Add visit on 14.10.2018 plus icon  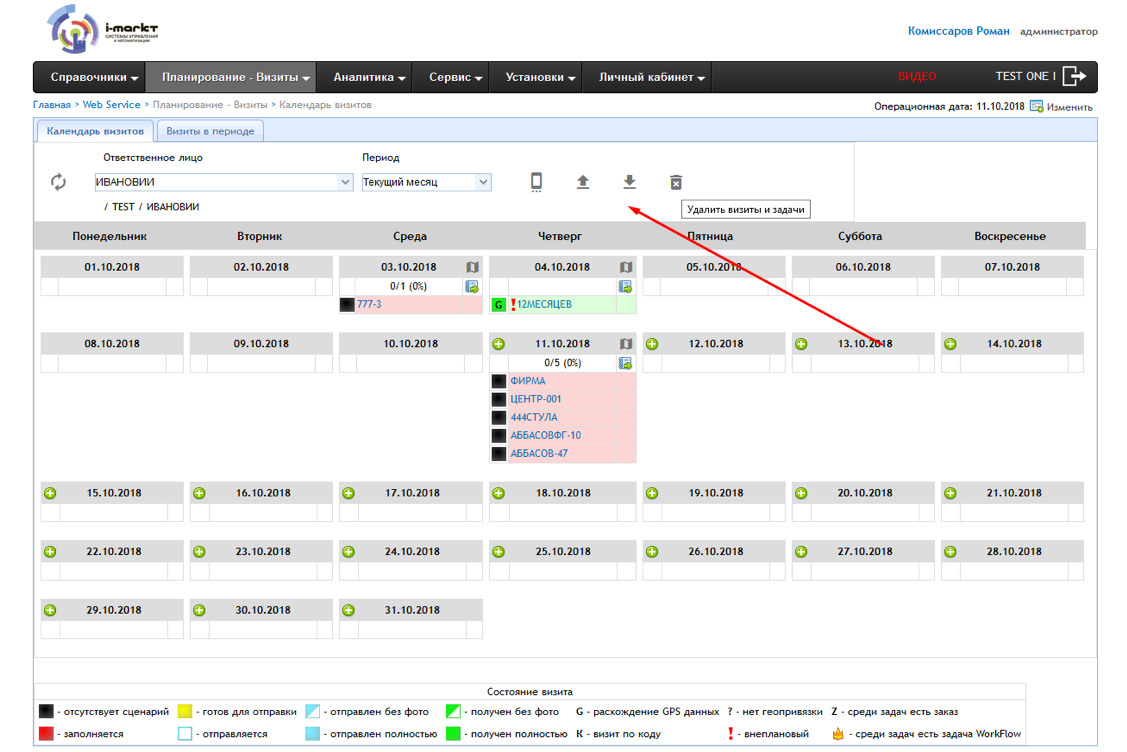point(950,344)
